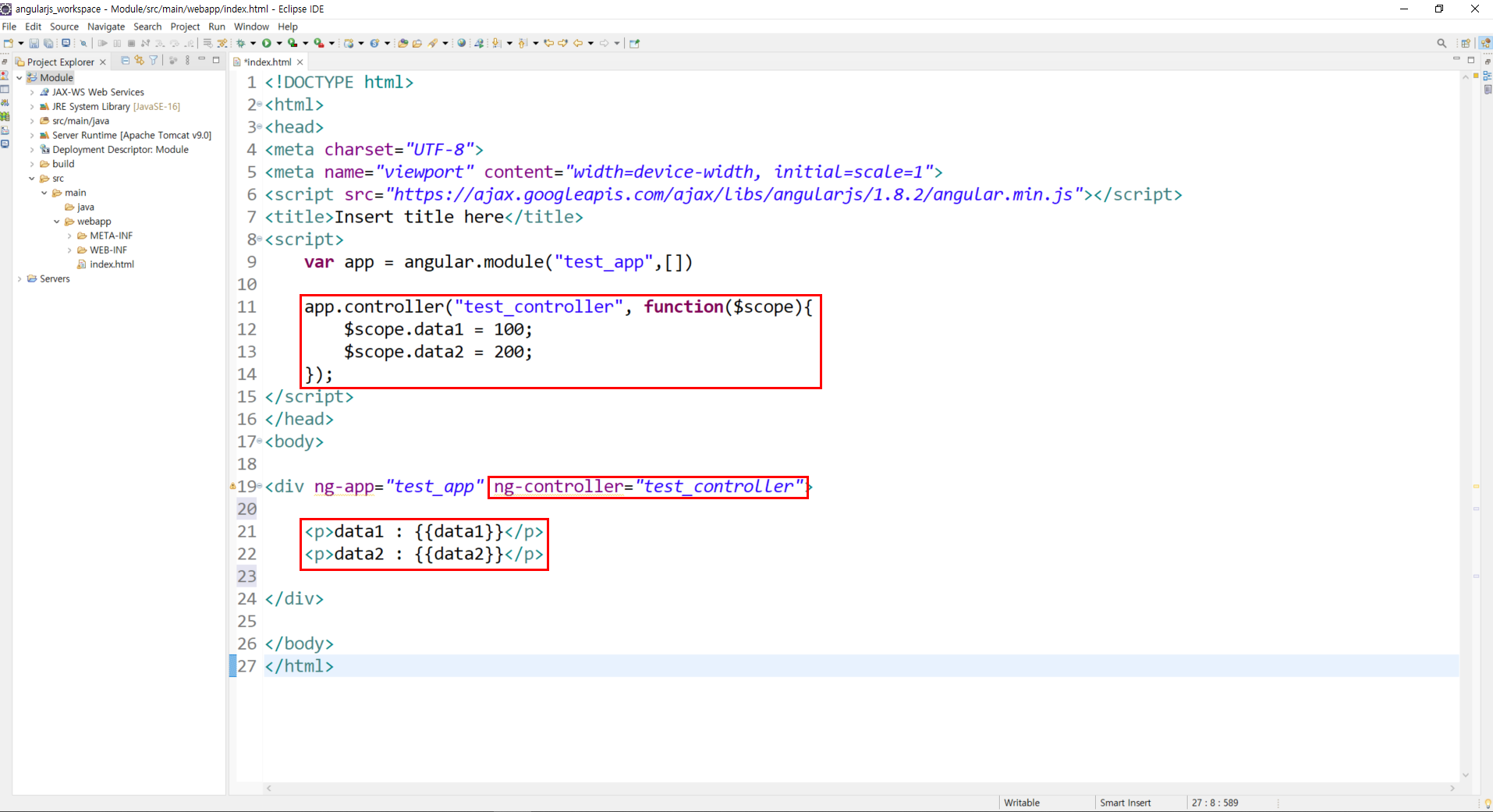Image resolution: width=1493 pixels, height=812 pixels.
Task: Select the *index.html editor tab
Action: pyautogui.click(x=268, y=62)
